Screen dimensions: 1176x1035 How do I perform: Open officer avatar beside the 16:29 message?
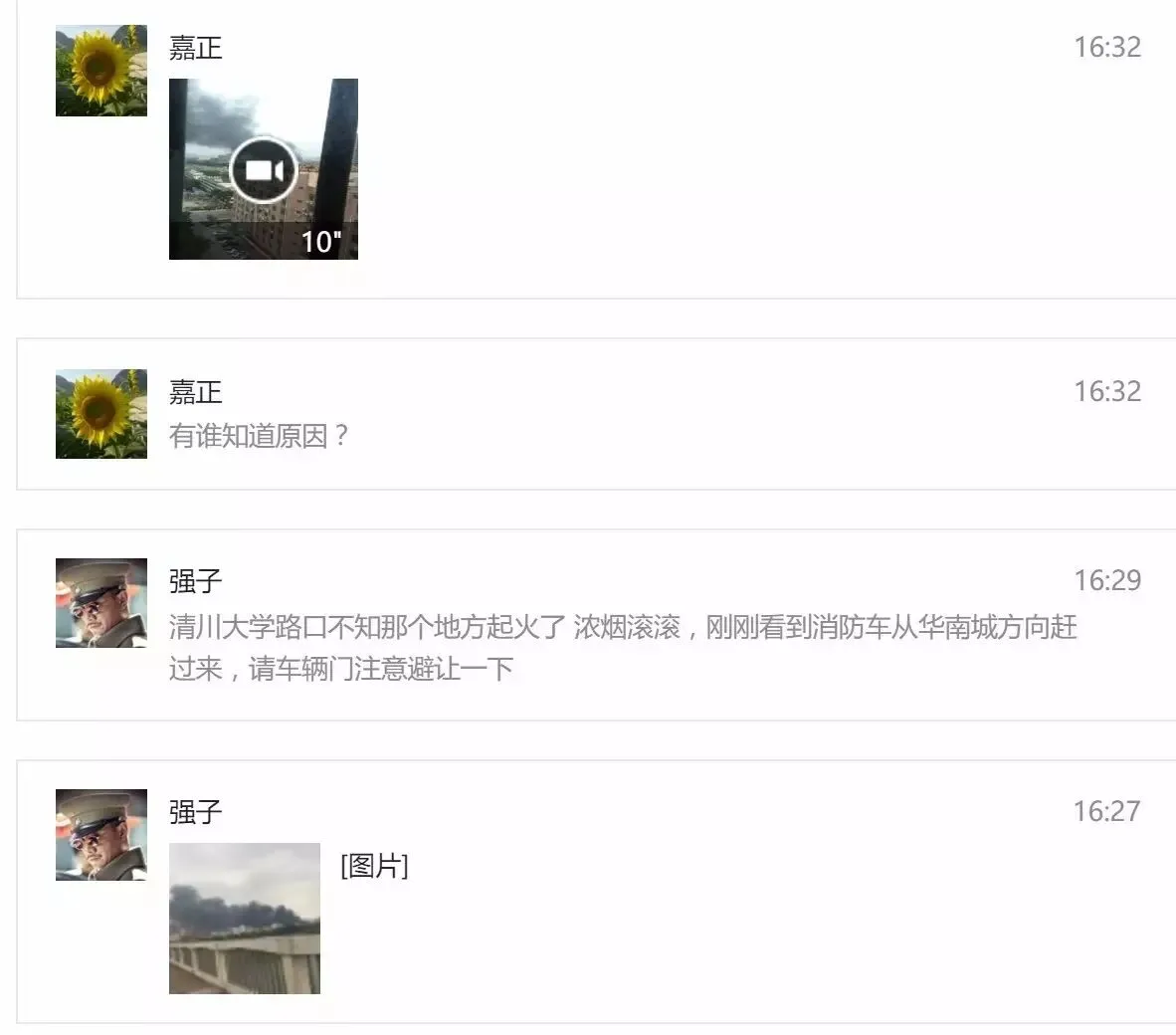[x=101, y=603]
